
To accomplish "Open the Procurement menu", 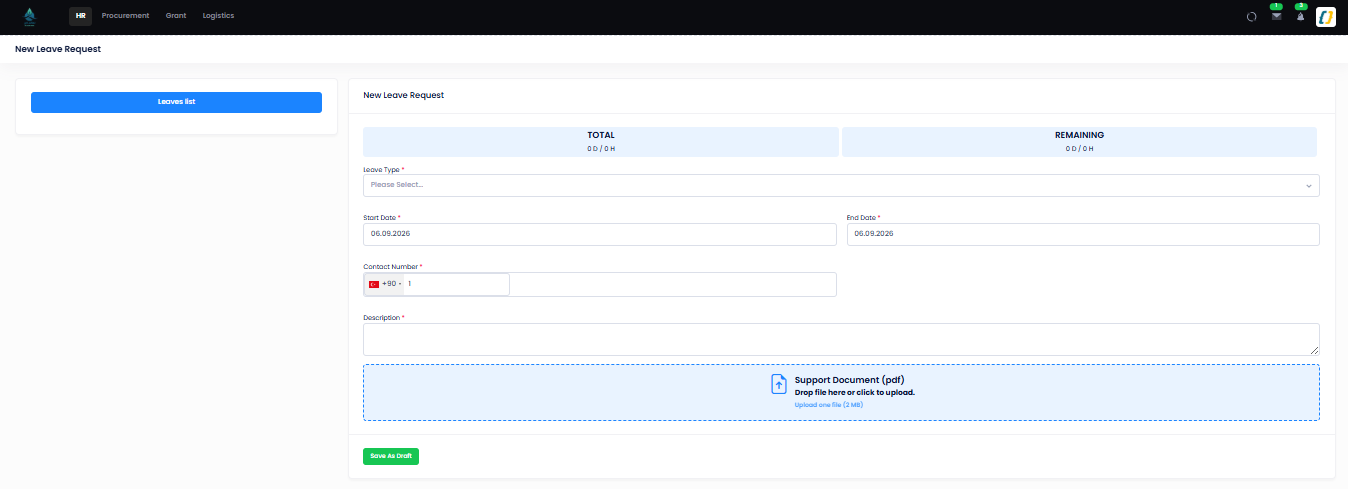I will [125, 16].
